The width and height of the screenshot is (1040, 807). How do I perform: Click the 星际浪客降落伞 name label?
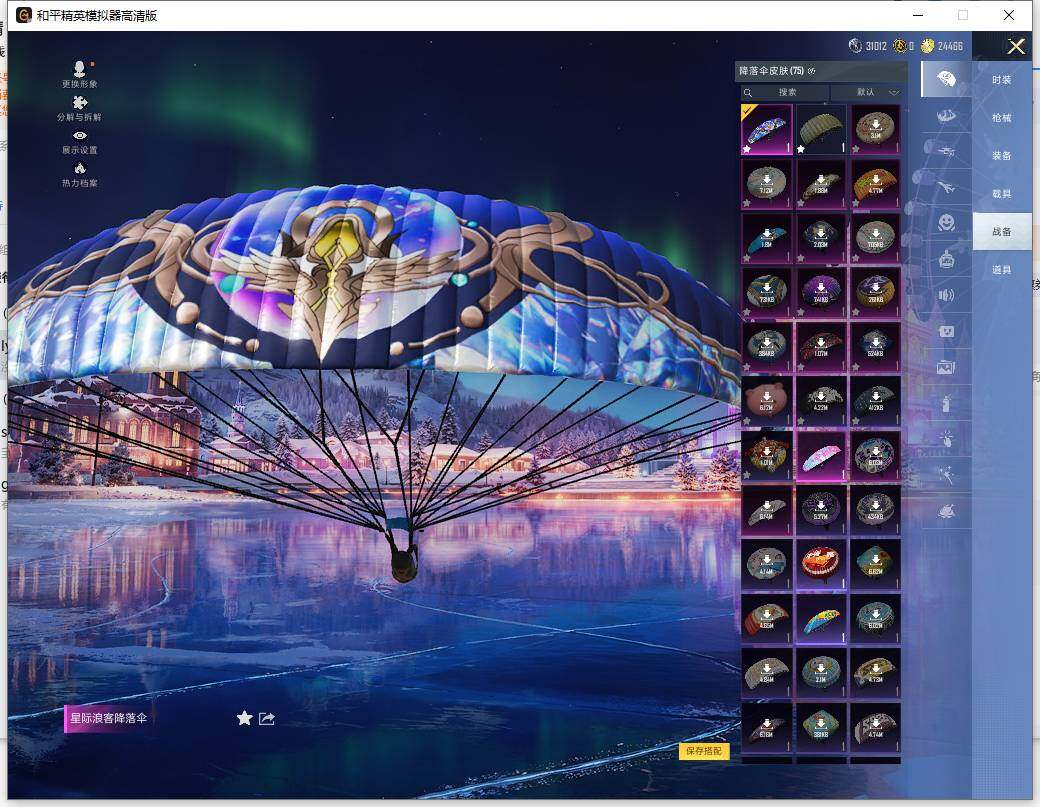(109, 718)
